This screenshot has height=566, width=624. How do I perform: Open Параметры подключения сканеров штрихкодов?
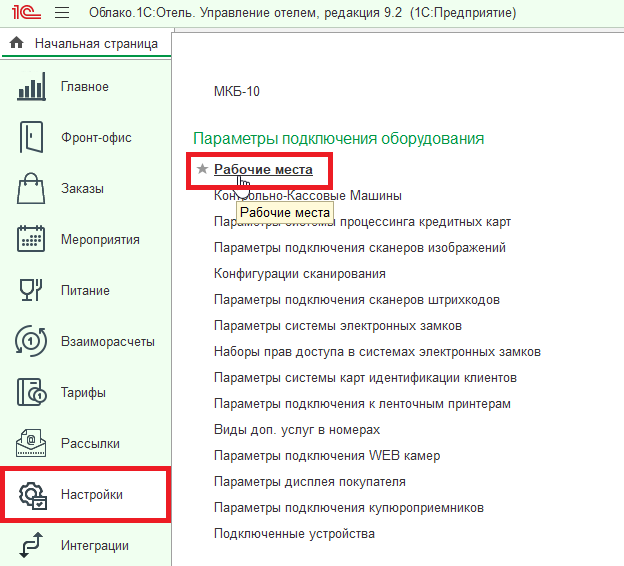point(357,299)
